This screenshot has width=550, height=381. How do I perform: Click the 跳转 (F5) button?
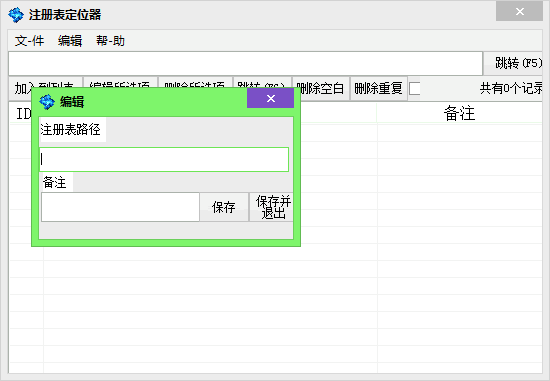point(513,63)
